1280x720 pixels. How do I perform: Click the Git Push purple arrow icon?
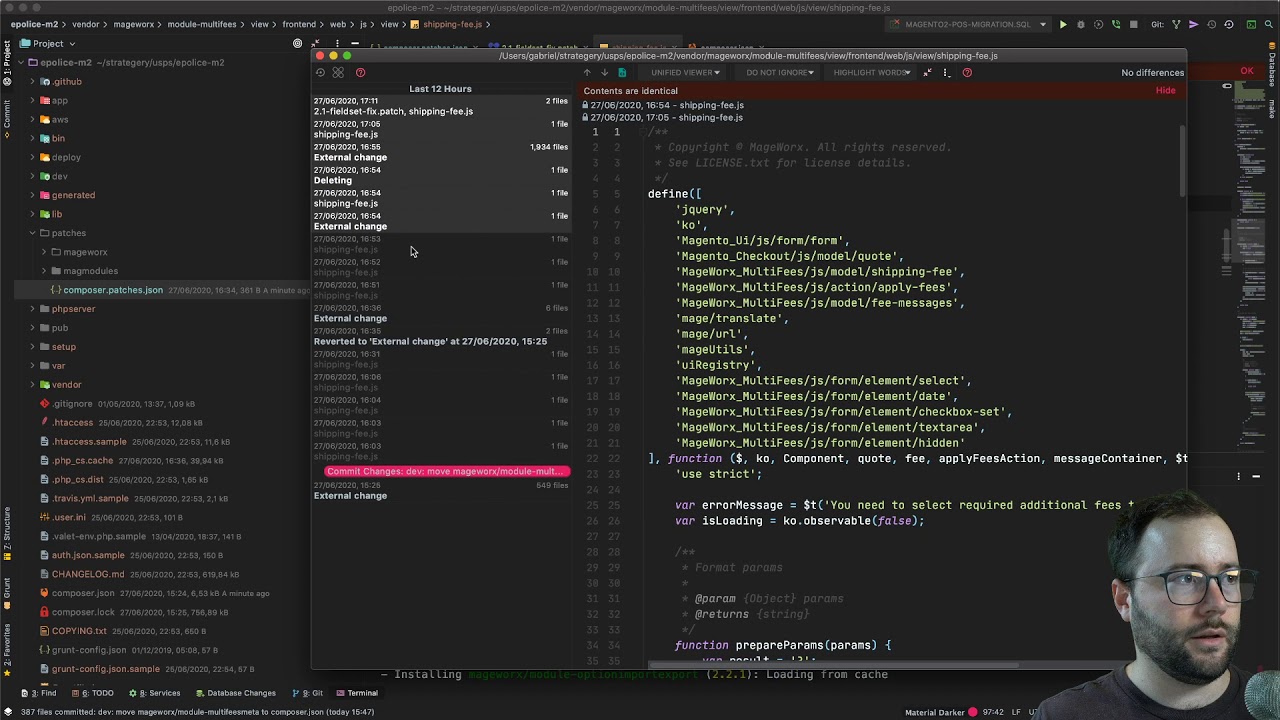pos(1193,24)
